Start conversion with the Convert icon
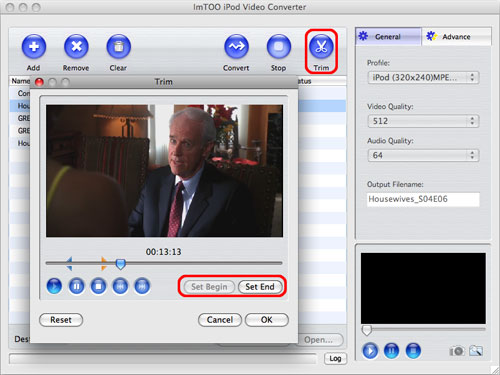Viewport: 500px width, 375px height. pyautogui.click(x=236, y=47)
